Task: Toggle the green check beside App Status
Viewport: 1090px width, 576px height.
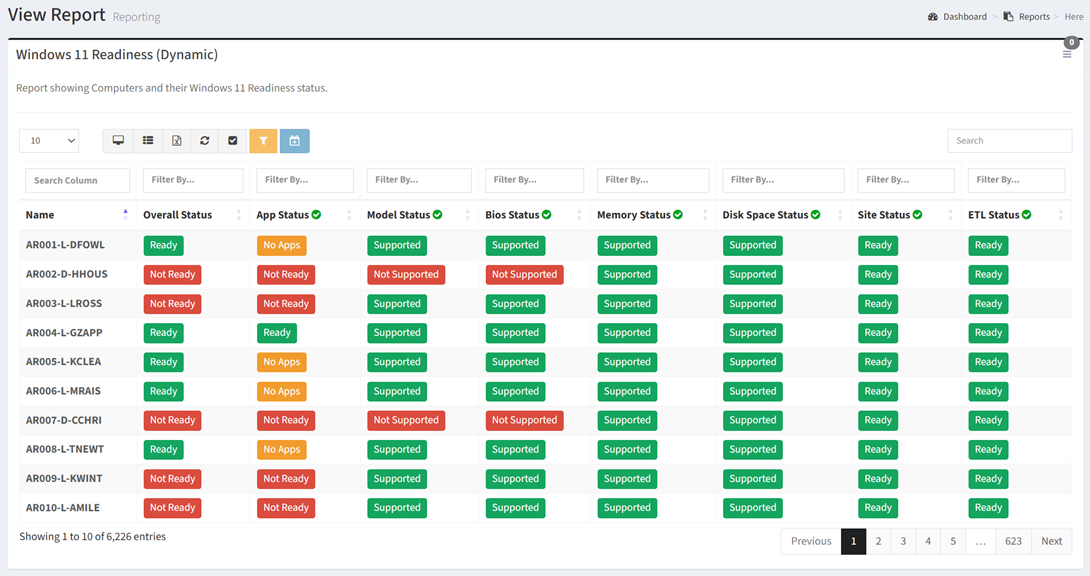Action: pos(316,215)
